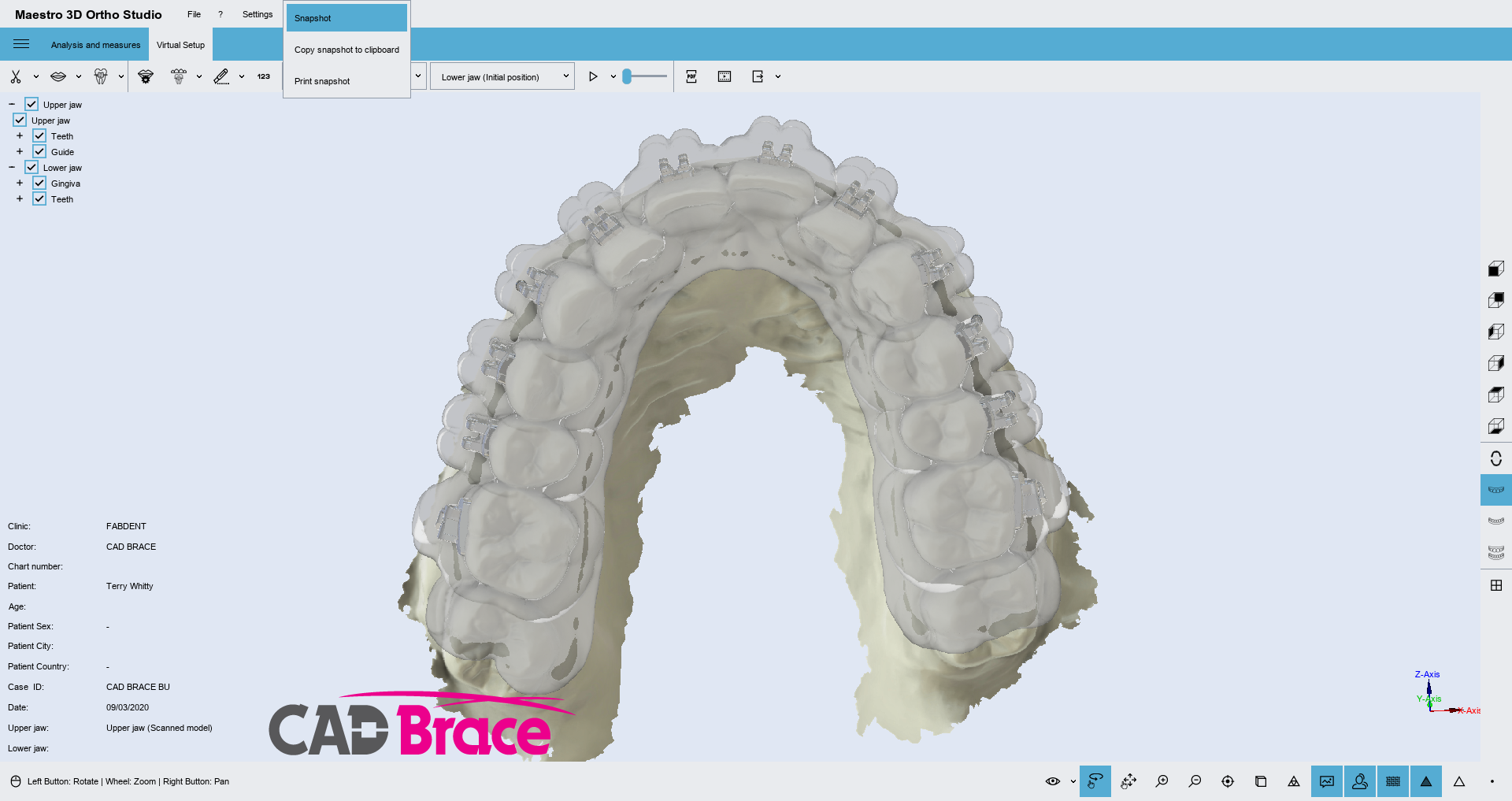Switch to Analysis and measures tab
The height and width of the screenshot is (801, 1512).
coord(95,45)
